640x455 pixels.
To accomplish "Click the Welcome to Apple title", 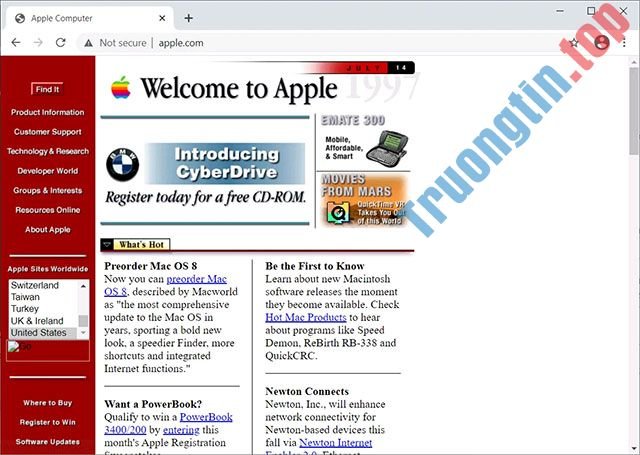I will 239,88.
